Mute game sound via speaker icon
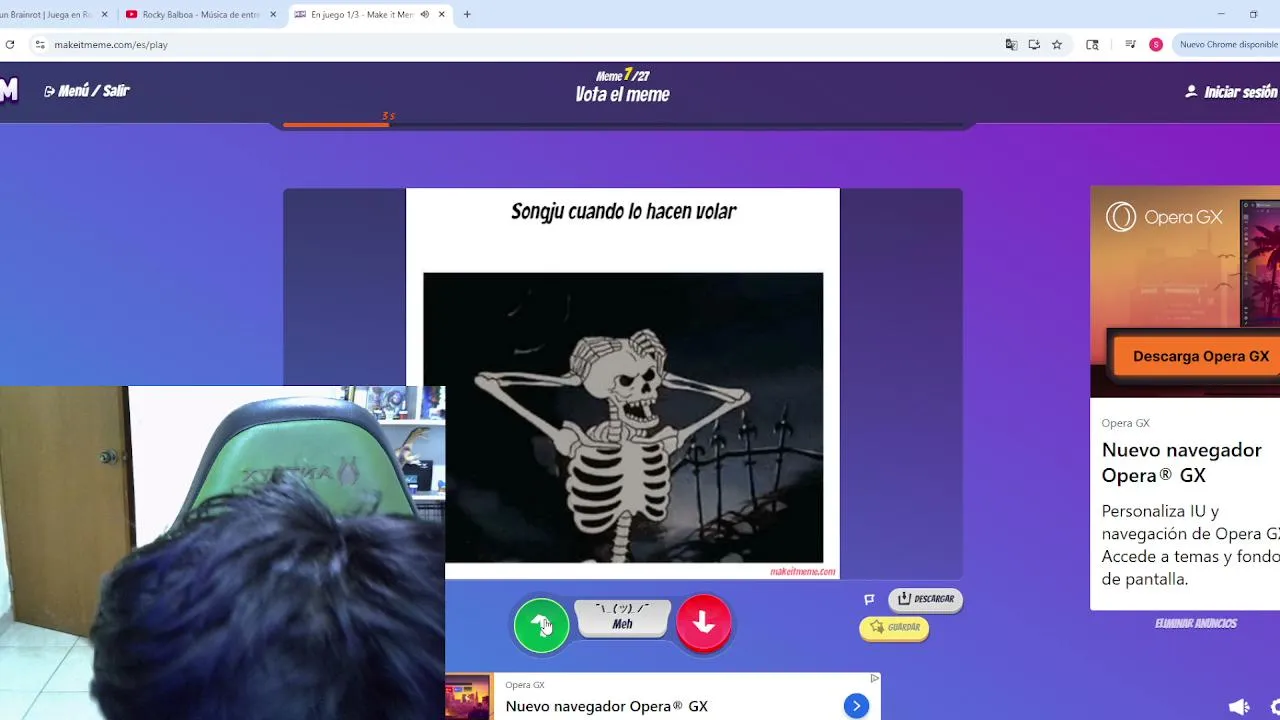This screenshot has width=1280, height=720. (x=1239, y=707)
